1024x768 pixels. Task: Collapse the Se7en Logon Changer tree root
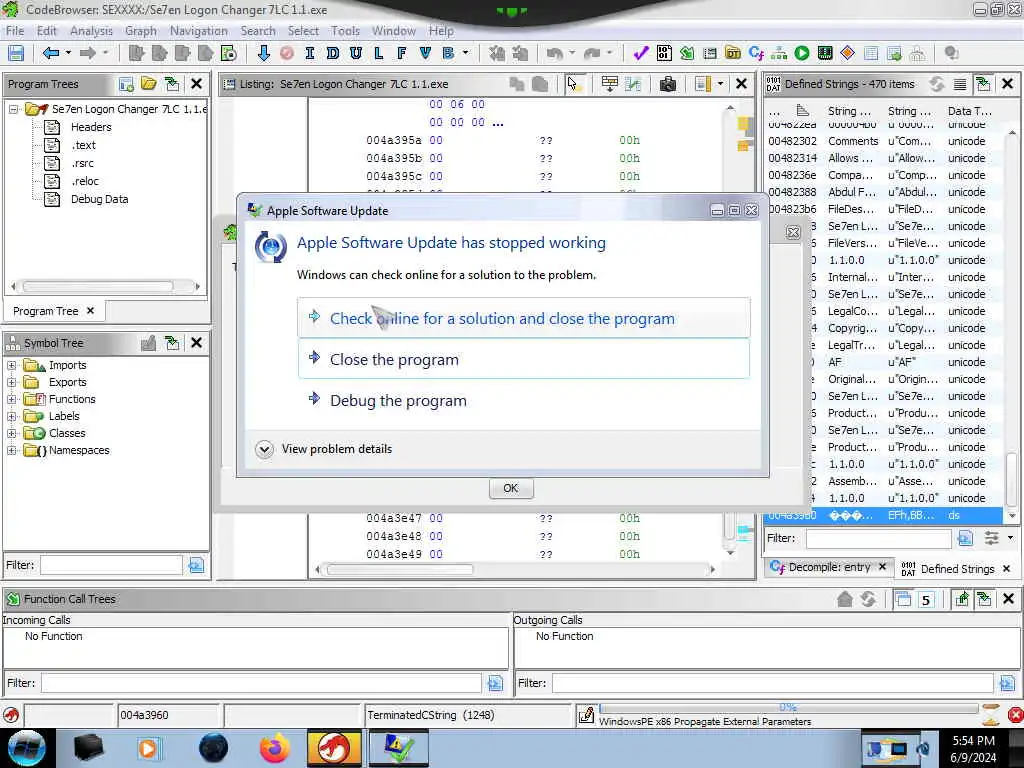click(x=13, y=109)
